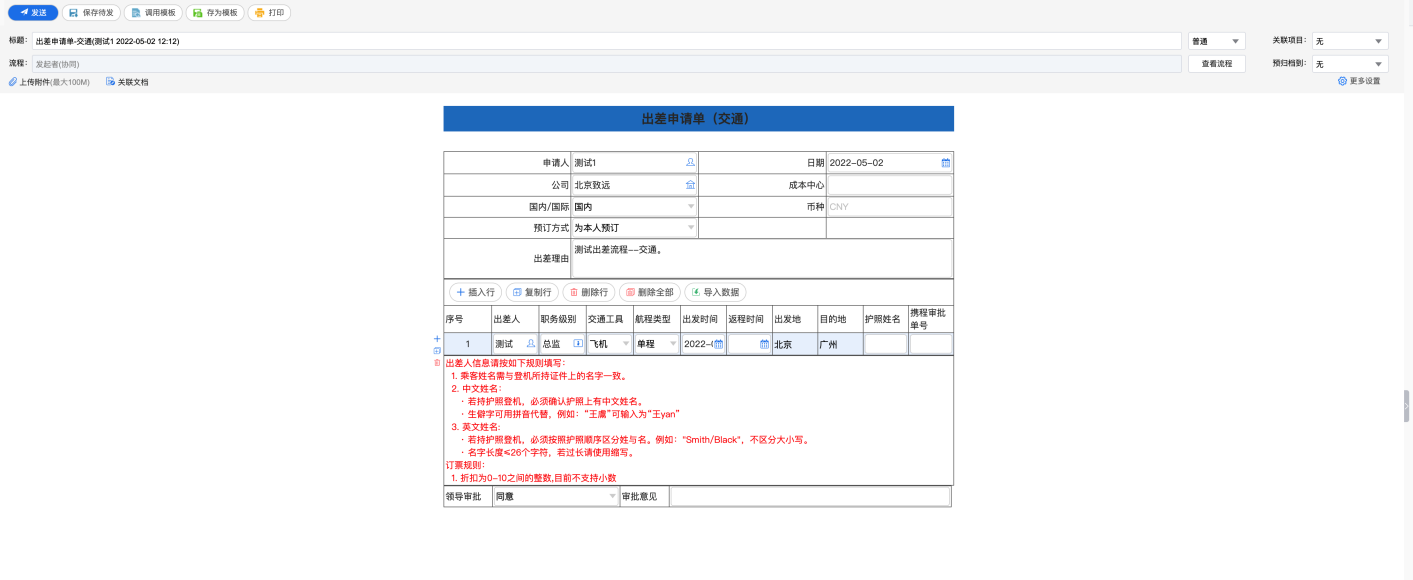Open 更多设置 more settings
The width and height of the screenshot is (1413, 580).
1359,81
